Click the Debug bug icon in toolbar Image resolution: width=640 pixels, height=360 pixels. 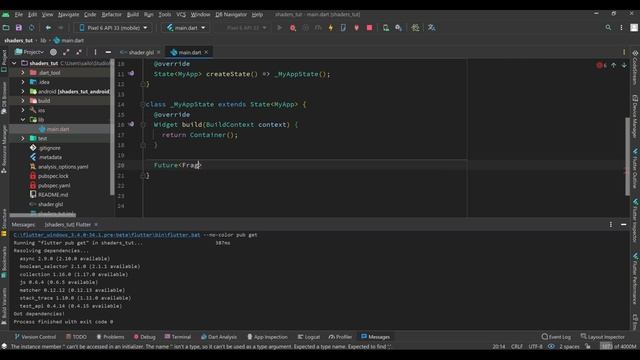tap(293, 28)
